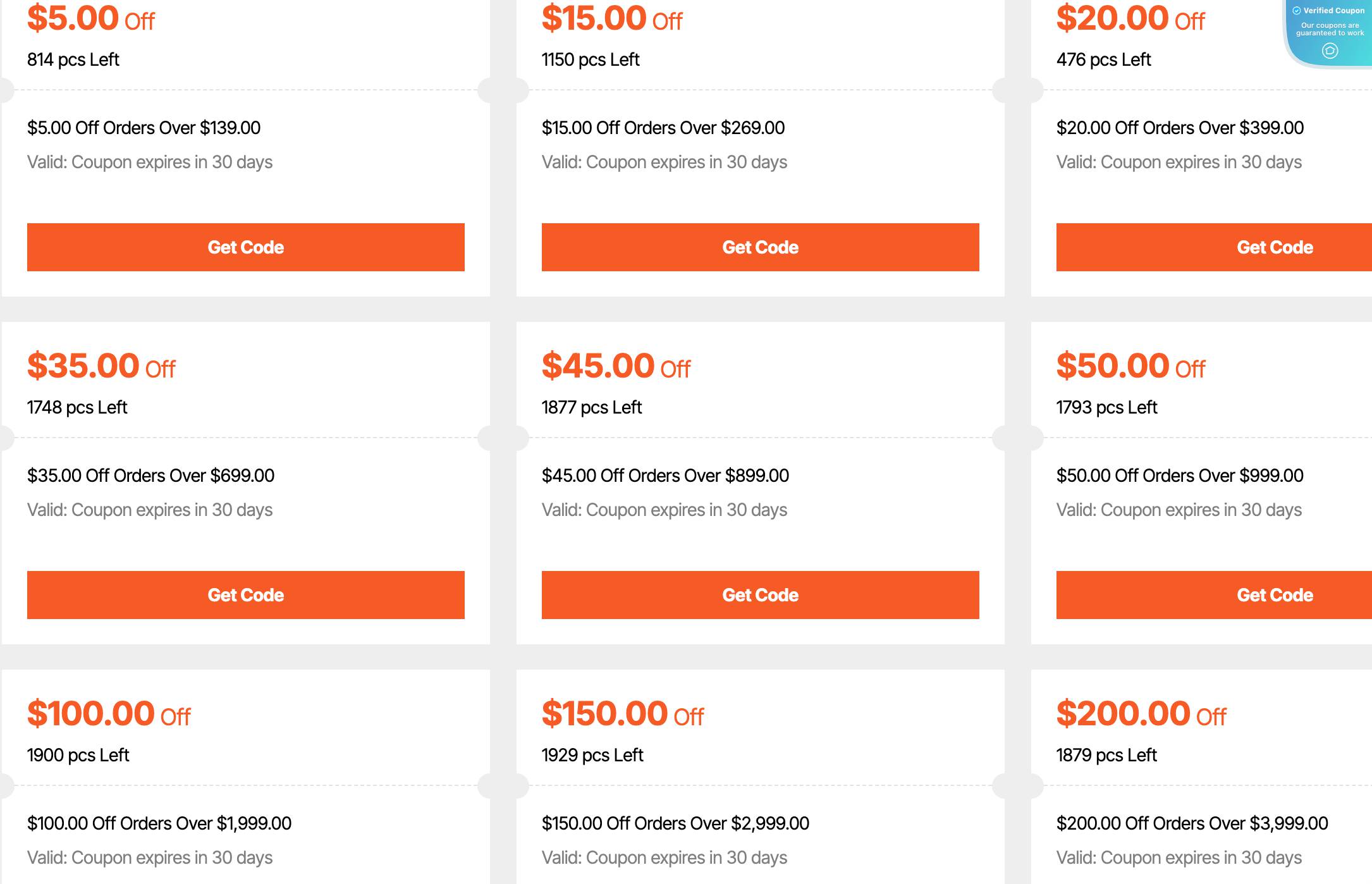This screenshot has height=884, width=1372.
Task: Click the $100.00 Off Orders Over $1,999.00 offer text
Action: pyautogui.click(x=159, y=823)
